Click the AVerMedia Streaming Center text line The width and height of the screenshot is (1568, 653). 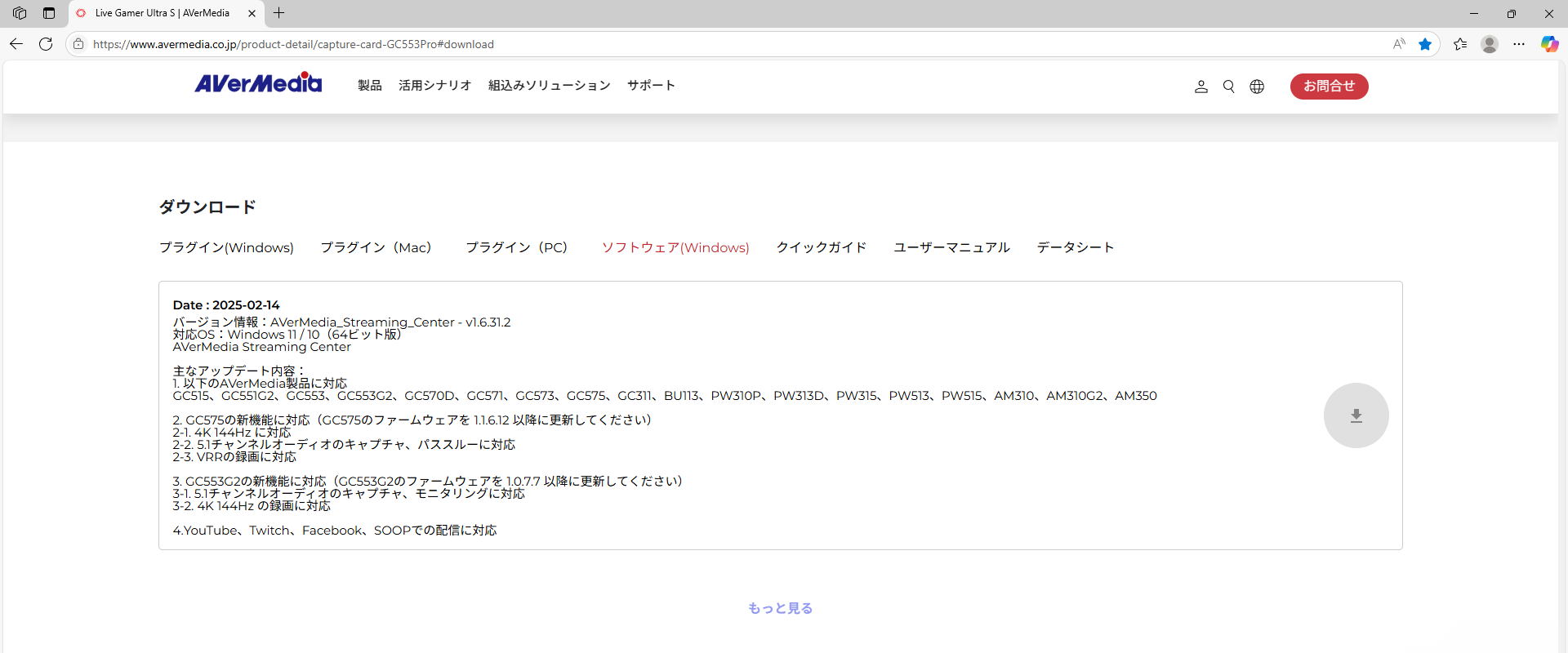click(x=261, y=347)
